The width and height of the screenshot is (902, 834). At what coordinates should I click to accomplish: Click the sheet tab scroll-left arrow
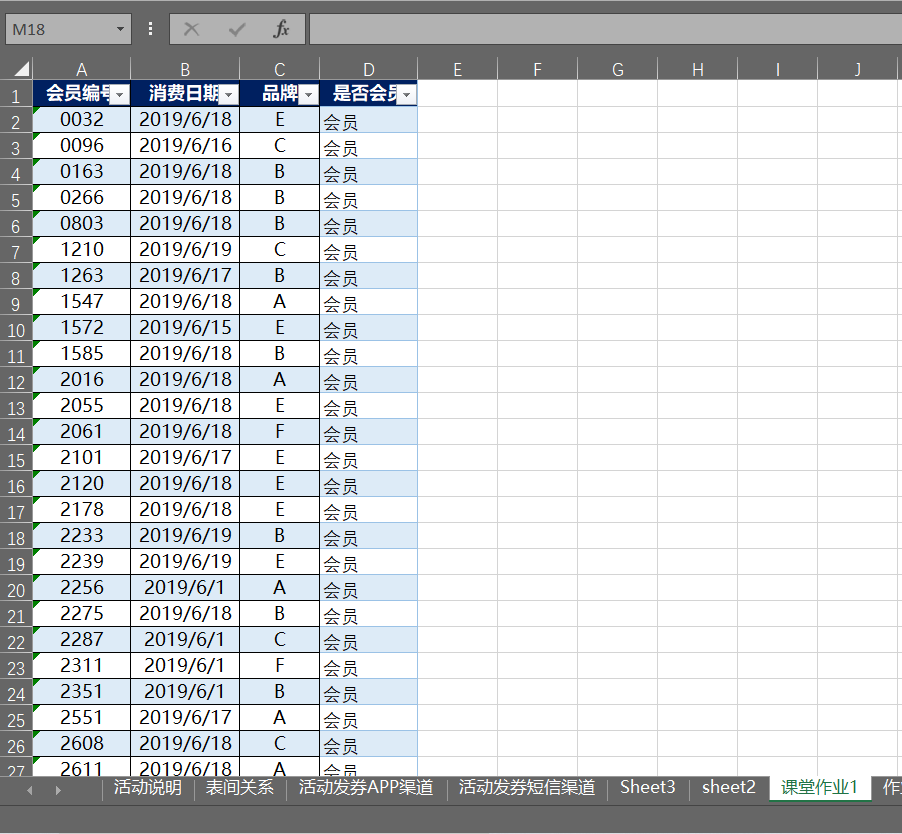point(29,790)
